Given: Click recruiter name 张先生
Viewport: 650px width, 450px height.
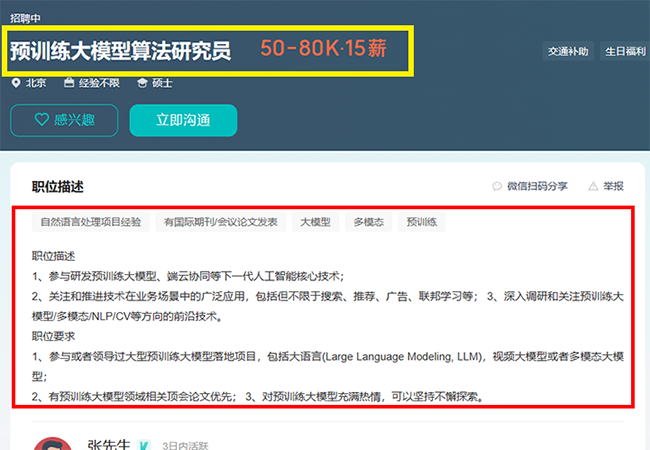Looking at the screenshot, I should [x=109, y=444].
